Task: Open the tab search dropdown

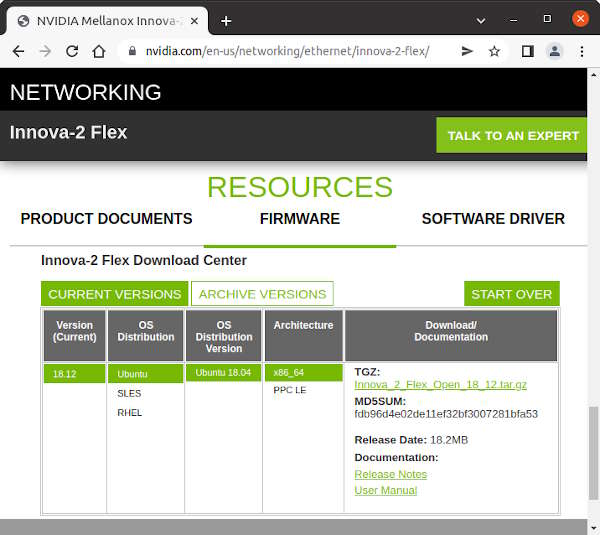Action: [x=481, y=20]
